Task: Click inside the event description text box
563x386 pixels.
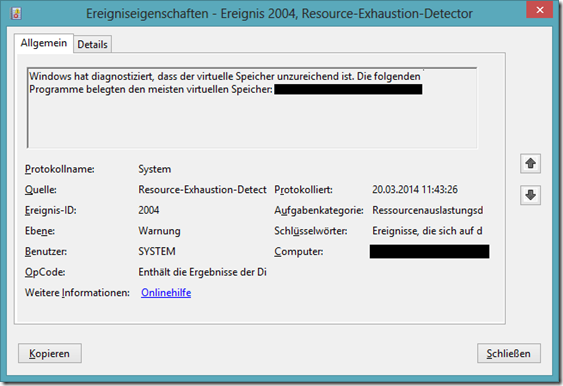Action: tap(252, 108)
